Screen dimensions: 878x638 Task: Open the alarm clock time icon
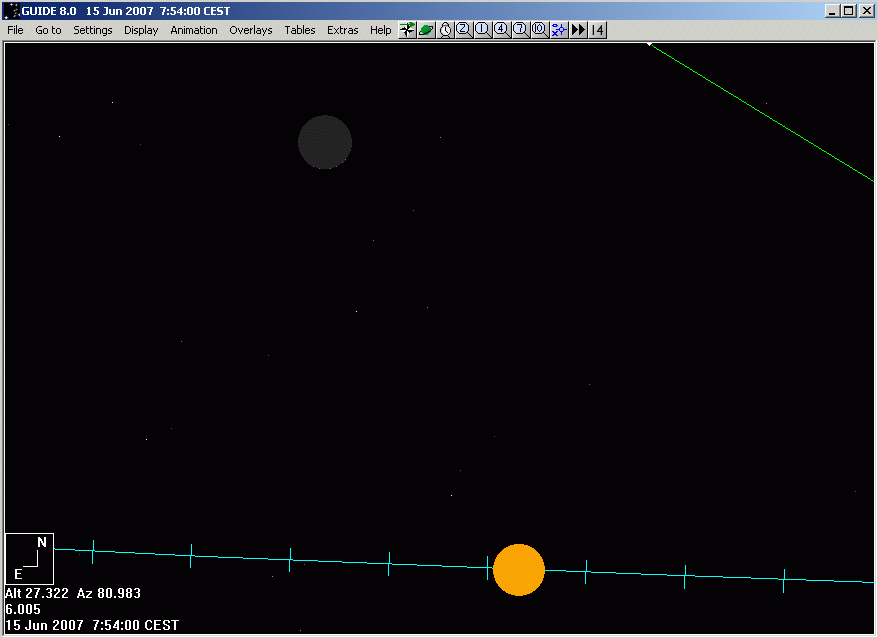pyautogui.click(x=446, y=30)
